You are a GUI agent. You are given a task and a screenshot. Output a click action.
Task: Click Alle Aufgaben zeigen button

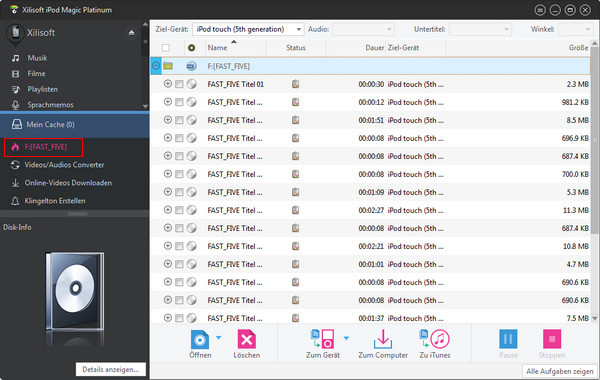559,371
